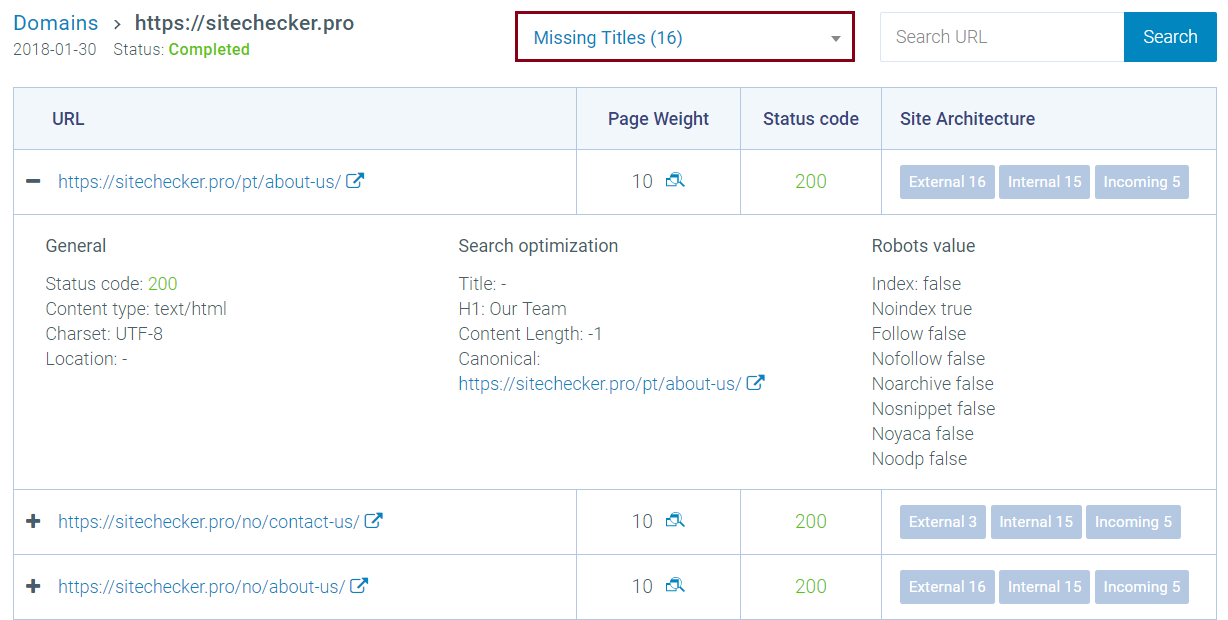Image resolution: width=1228 pixels, height=620 pixels.
Task: Click Incoming 5 badge in no/about-us row
Action: (1141, 587)
